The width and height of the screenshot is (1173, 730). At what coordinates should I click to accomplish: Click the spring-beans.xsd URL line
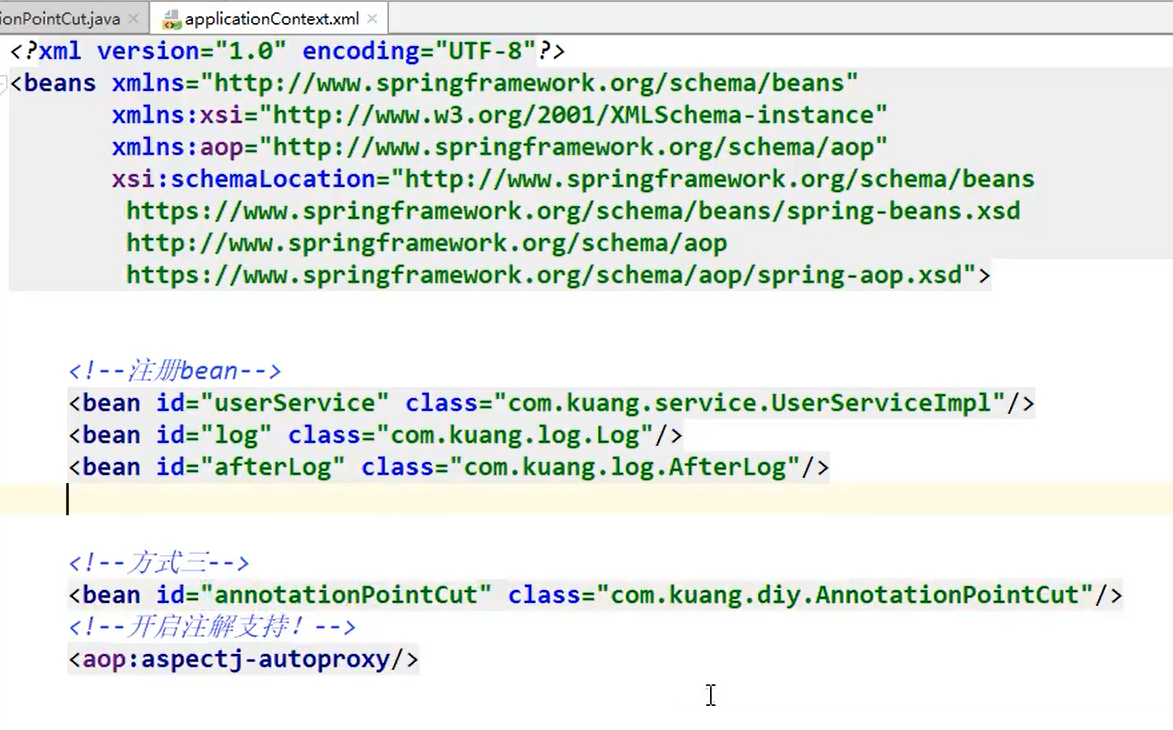573,212
